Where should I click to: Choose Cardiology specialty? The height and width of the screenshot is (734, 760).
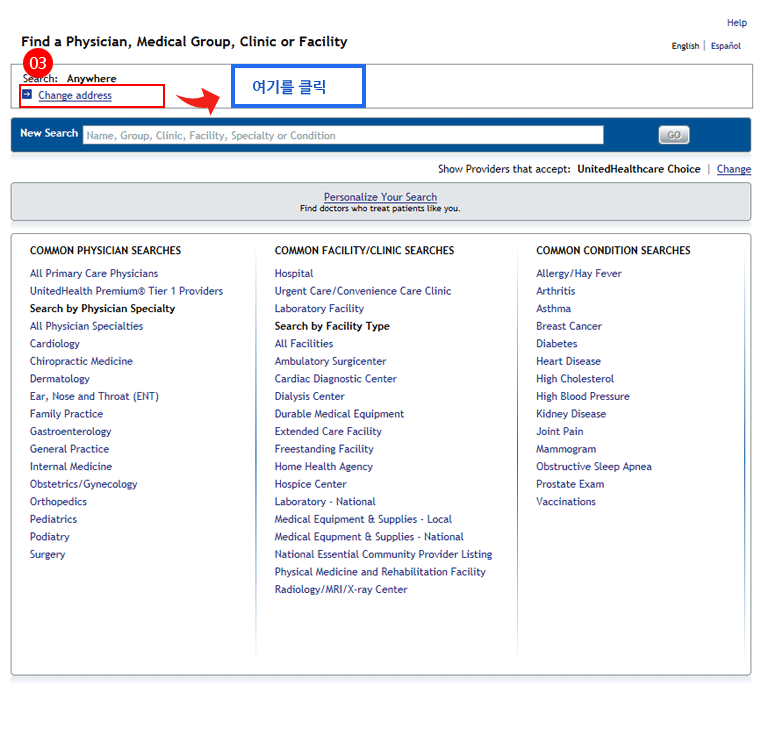[54, 344]
